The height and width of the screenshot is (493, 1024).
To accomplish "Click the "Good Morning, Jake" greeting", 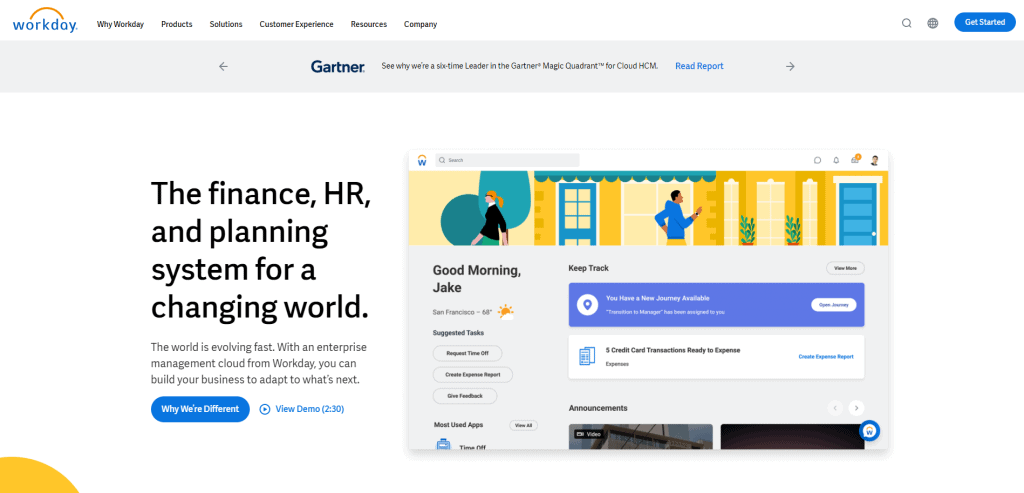I will (477, 279).
